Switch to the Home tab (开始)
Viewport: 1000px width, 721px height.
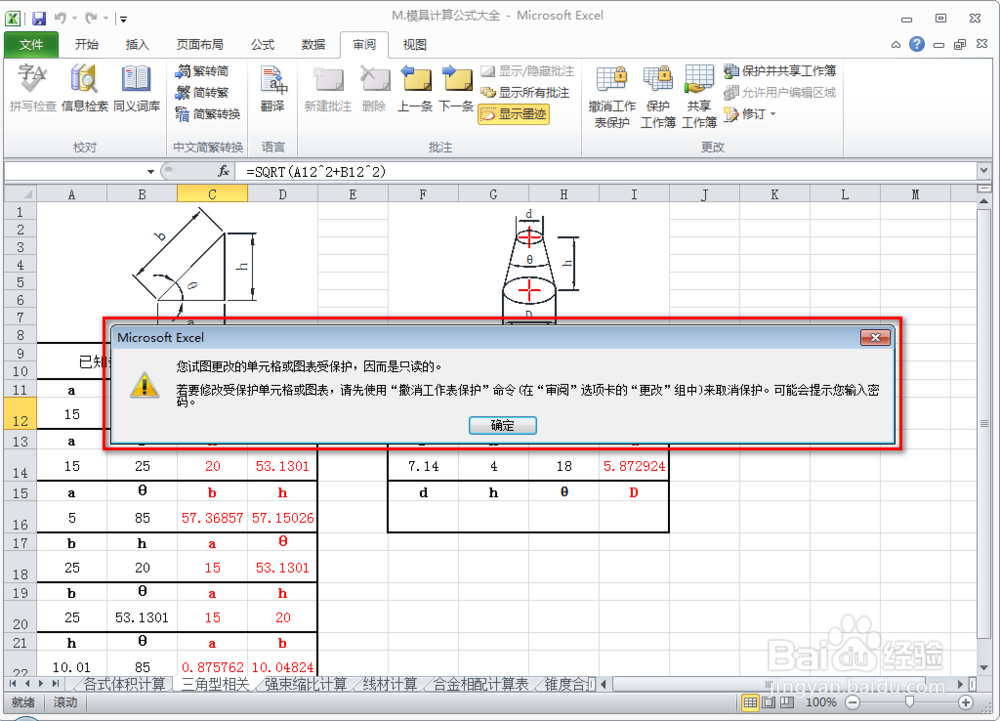pyautogui.click(x=87, y=45)
